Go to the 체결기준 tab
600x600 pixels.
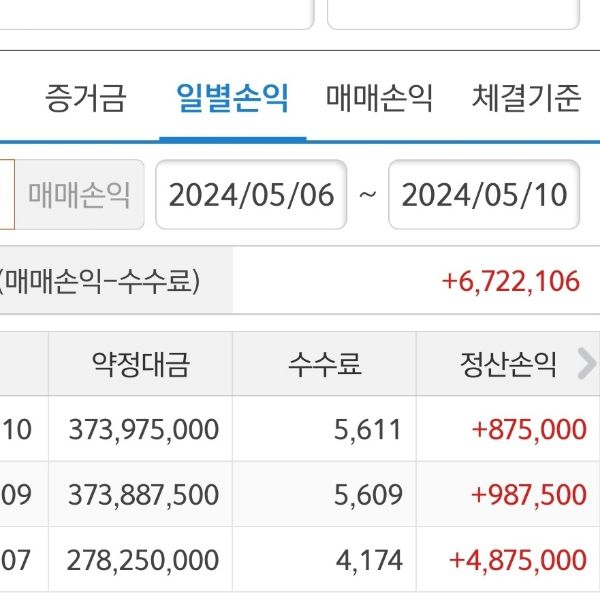526,98
